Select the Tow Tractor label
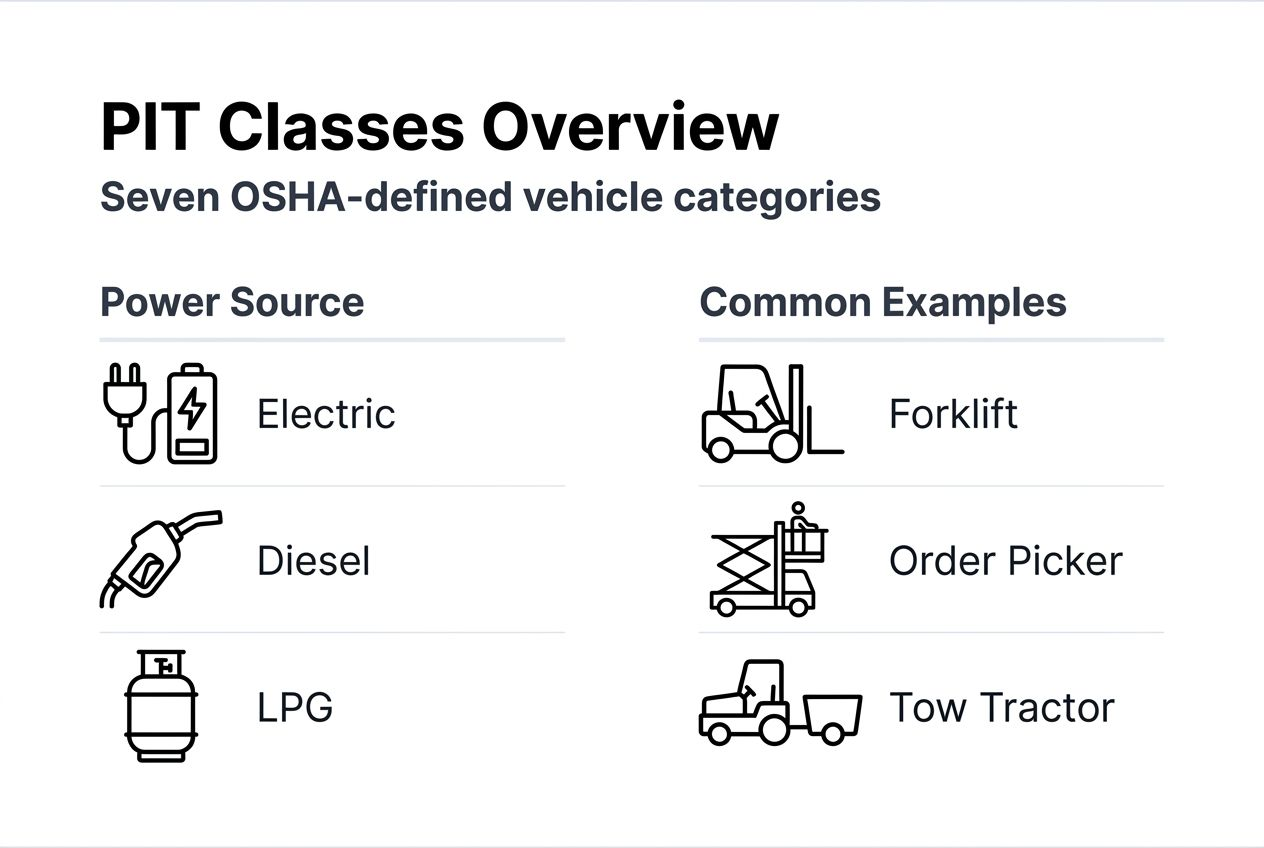 [x=1001, y=708]
